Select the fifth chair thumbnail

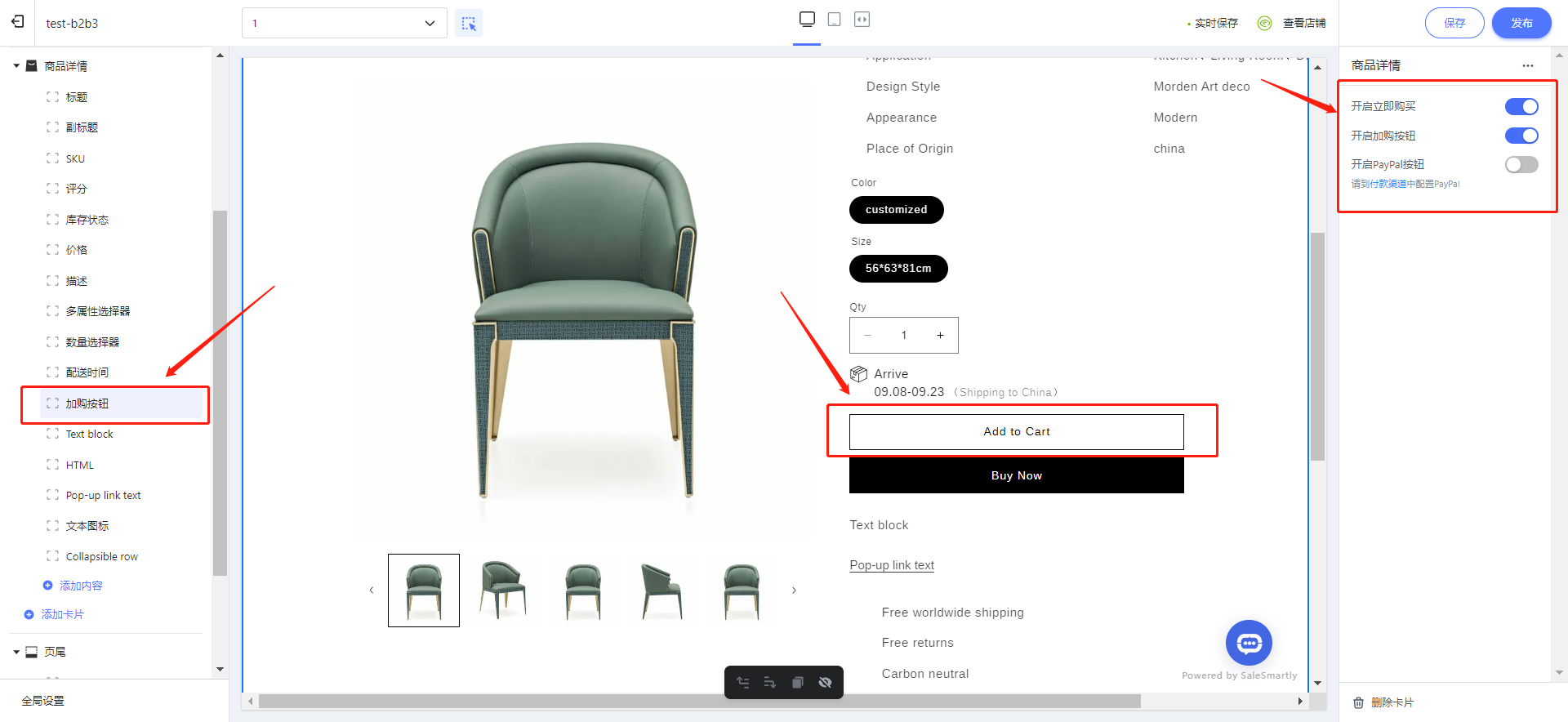pos(742,591)
